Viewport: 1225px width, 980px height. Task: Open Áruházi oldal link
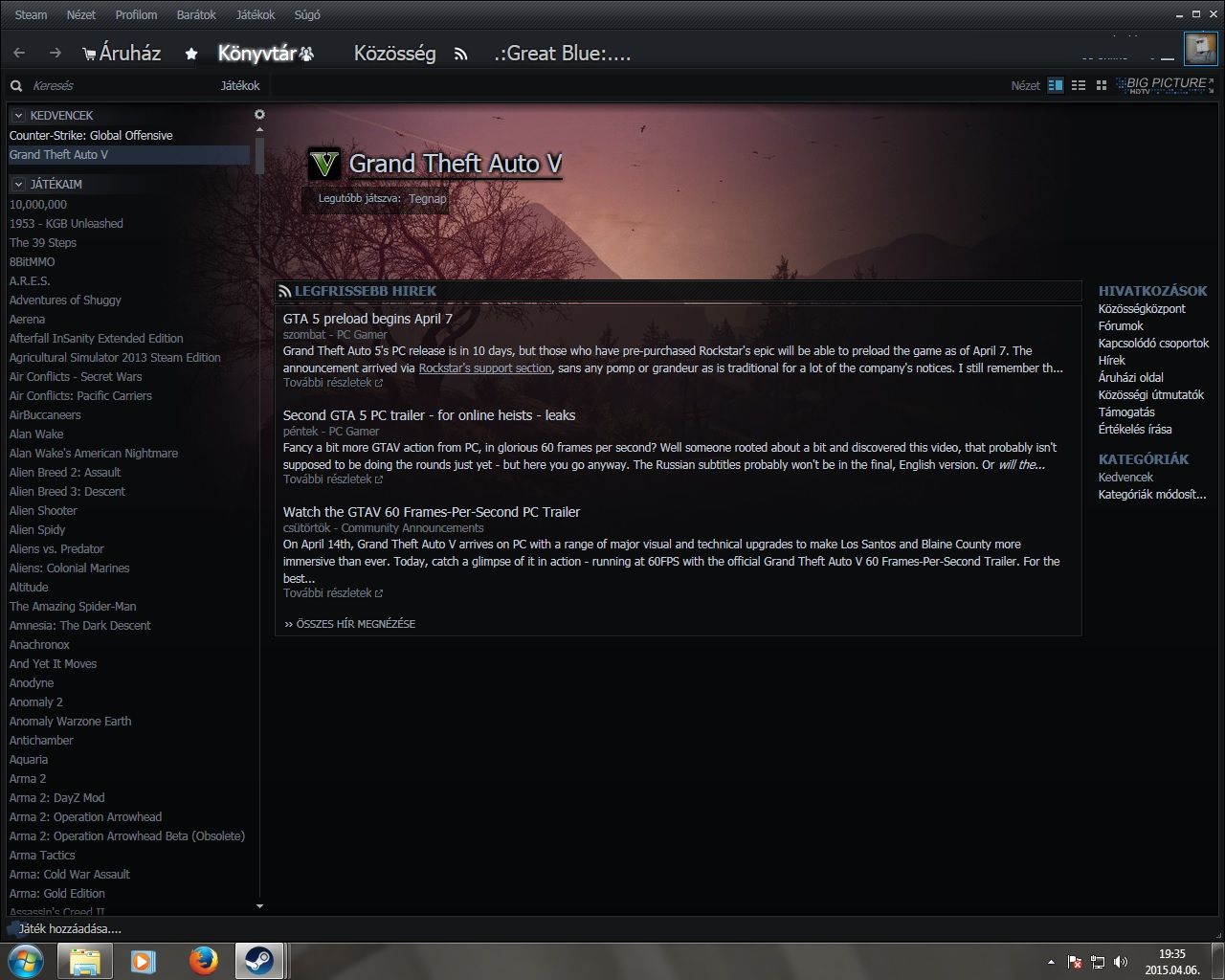coord(1130,378)
